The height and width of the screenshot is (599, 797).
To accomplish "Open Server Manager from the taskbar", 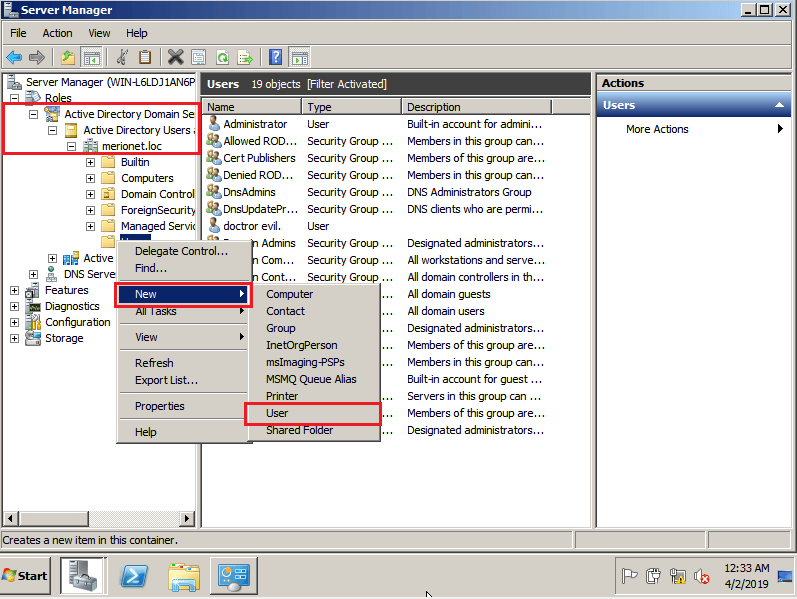I will click(x=84, y=576).
